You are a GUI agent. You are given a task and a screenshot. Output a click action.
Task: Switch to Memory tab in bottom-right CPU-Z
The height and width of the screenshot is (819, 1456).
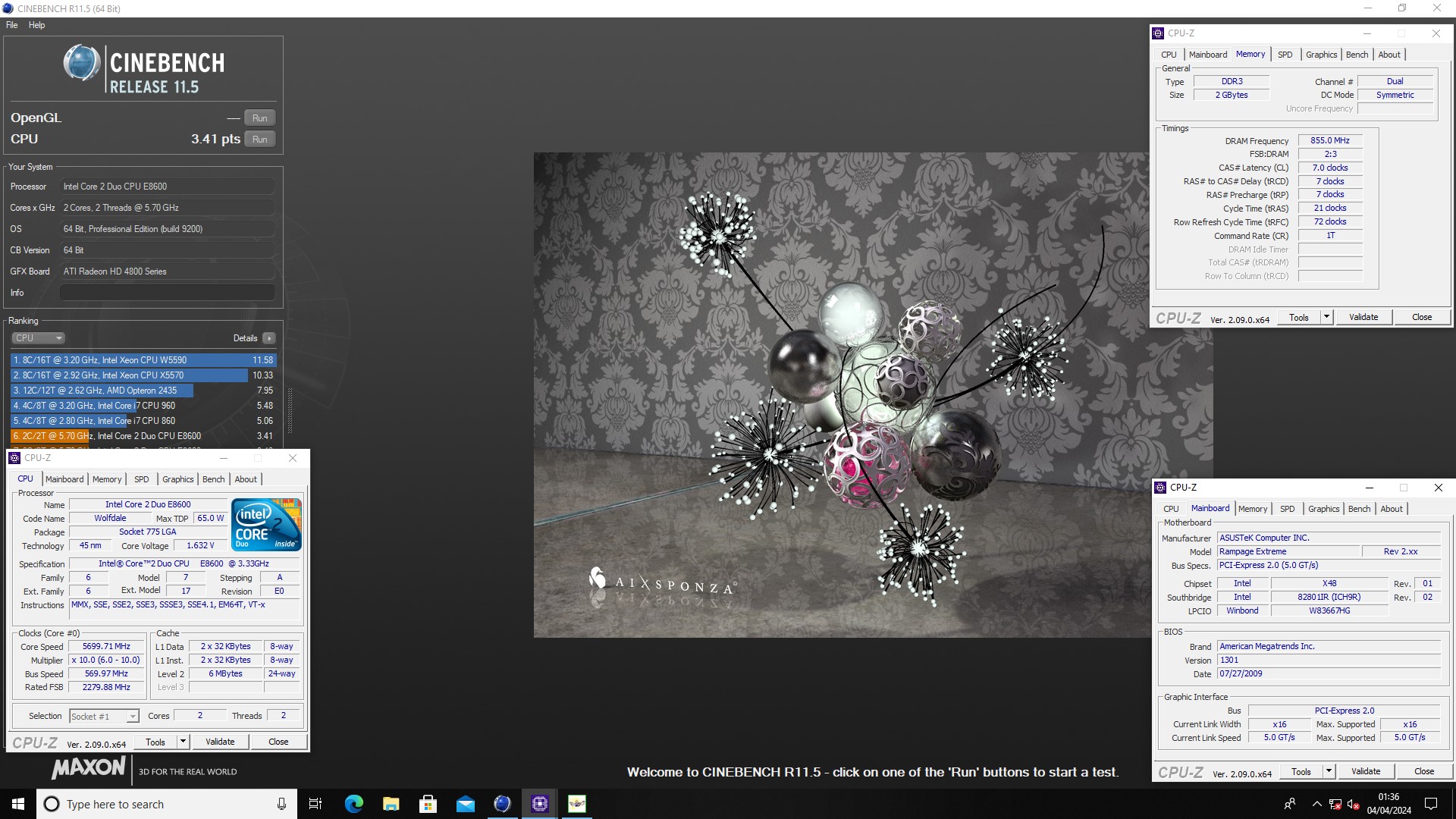pyautogui.click(x=1253, y=509)
